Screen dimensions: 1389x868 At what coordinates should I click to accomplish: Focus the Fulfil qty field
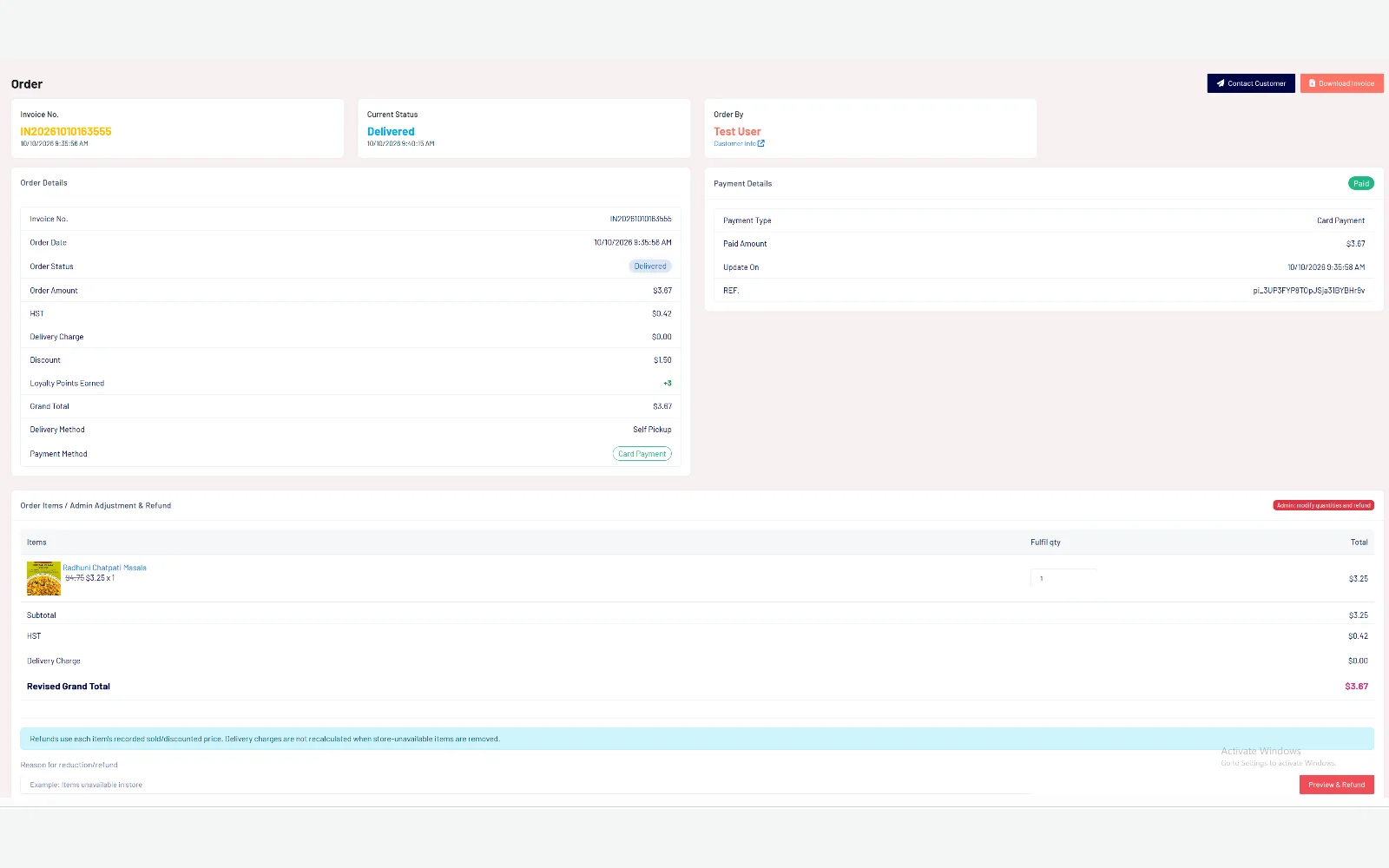[x=1063, y=578]
